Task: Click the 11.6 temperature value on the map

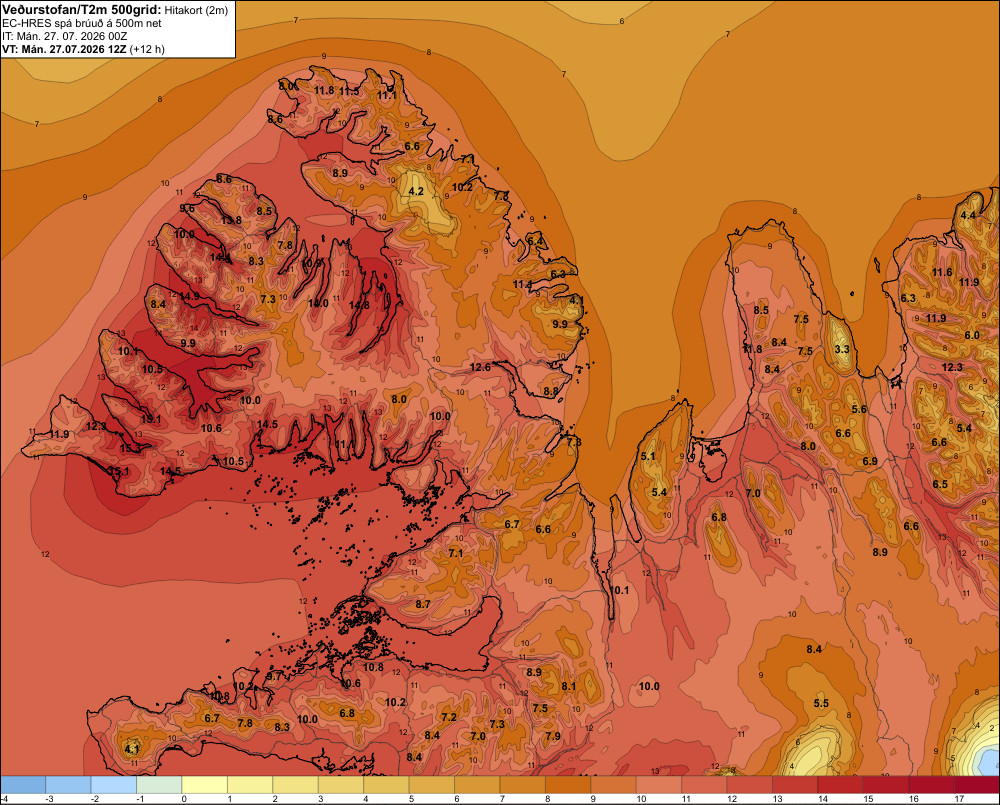Action: [942, 272]
